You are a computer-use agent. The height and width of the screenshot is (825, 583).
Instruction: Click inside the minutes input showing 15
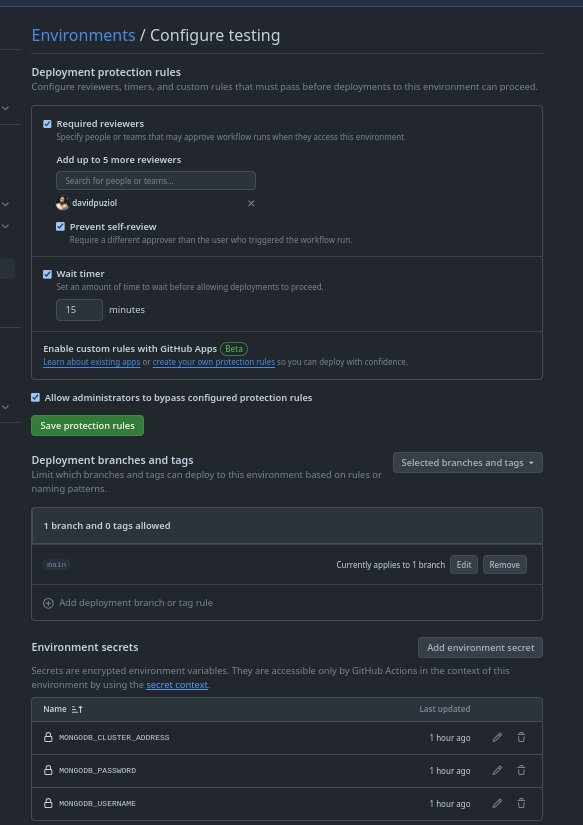tap(78, 309)
